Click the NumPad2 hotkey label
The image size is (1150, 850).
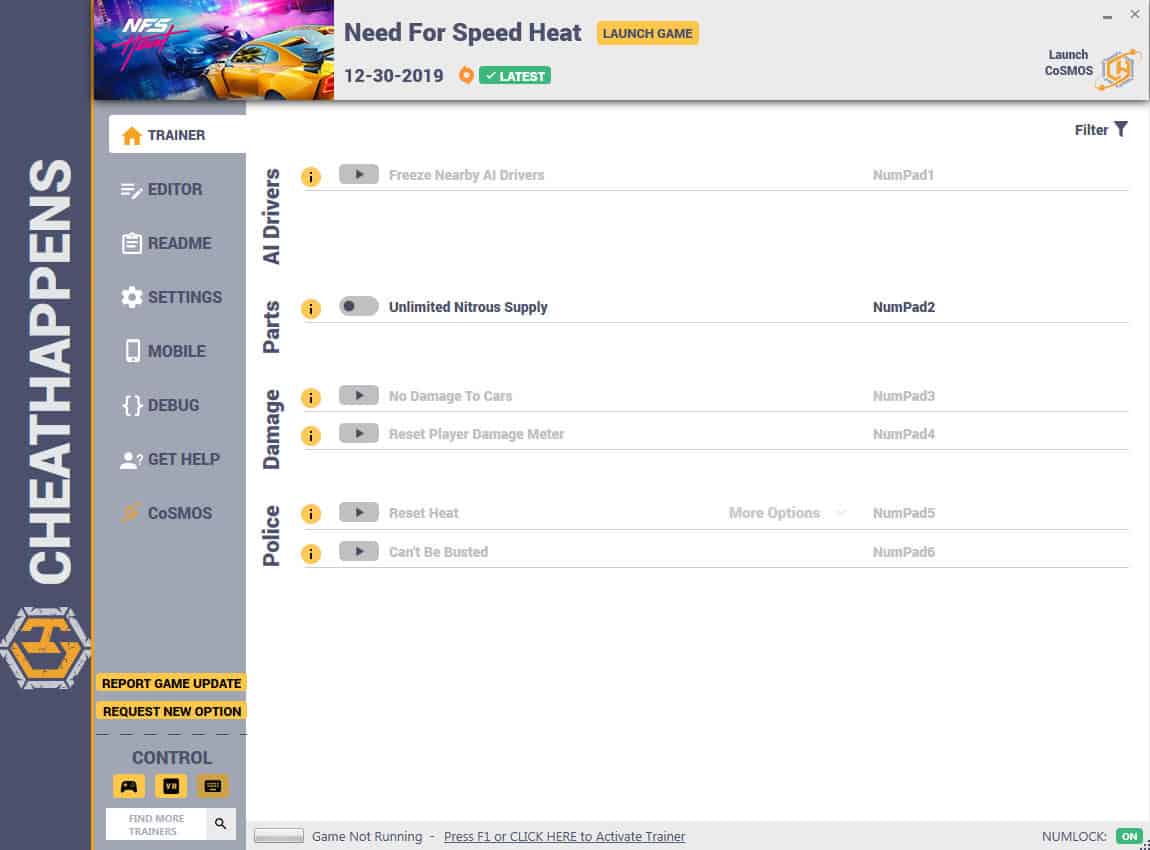(x=904, y=307)
